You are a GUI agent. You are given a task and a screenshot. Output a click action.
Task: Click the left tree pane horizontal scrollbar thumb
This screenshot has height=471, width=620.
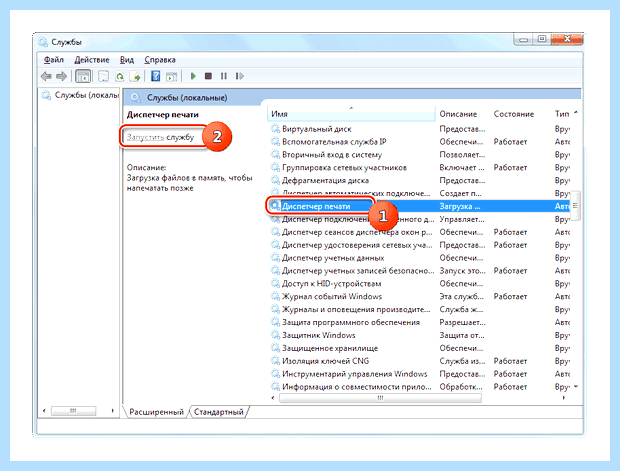(73, 411)
